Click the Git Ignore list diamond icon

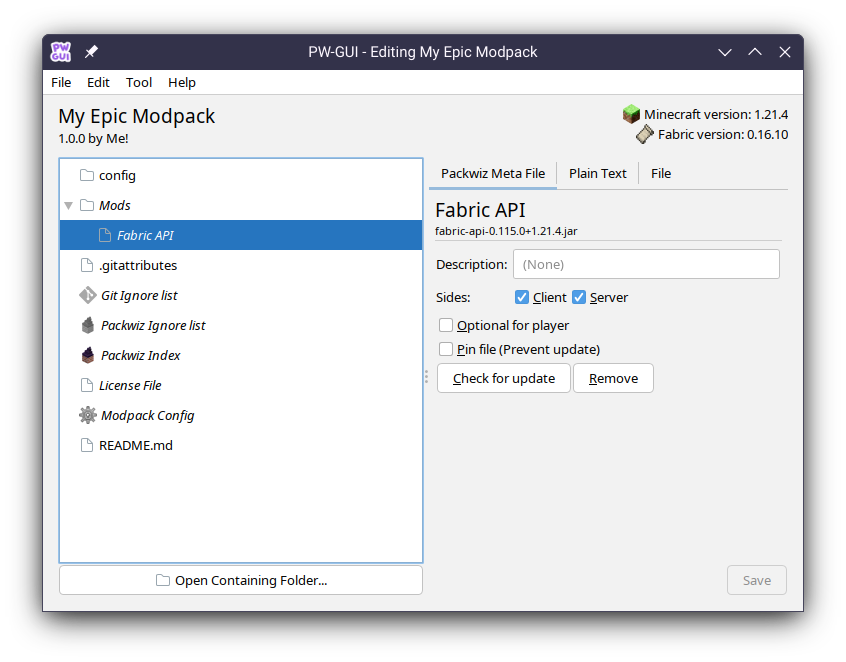pos(86,295)
